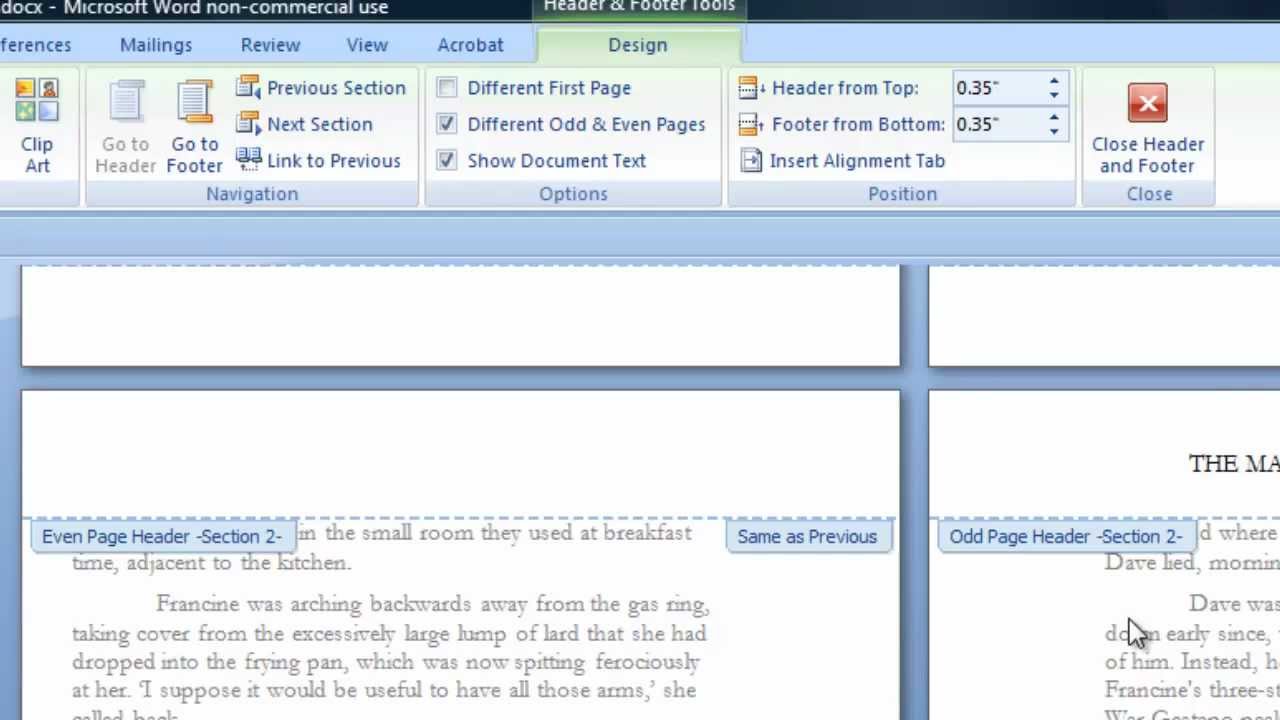
Task: Uncheck Different Odd & Even Pages
Action: click(x=447, y=124)
